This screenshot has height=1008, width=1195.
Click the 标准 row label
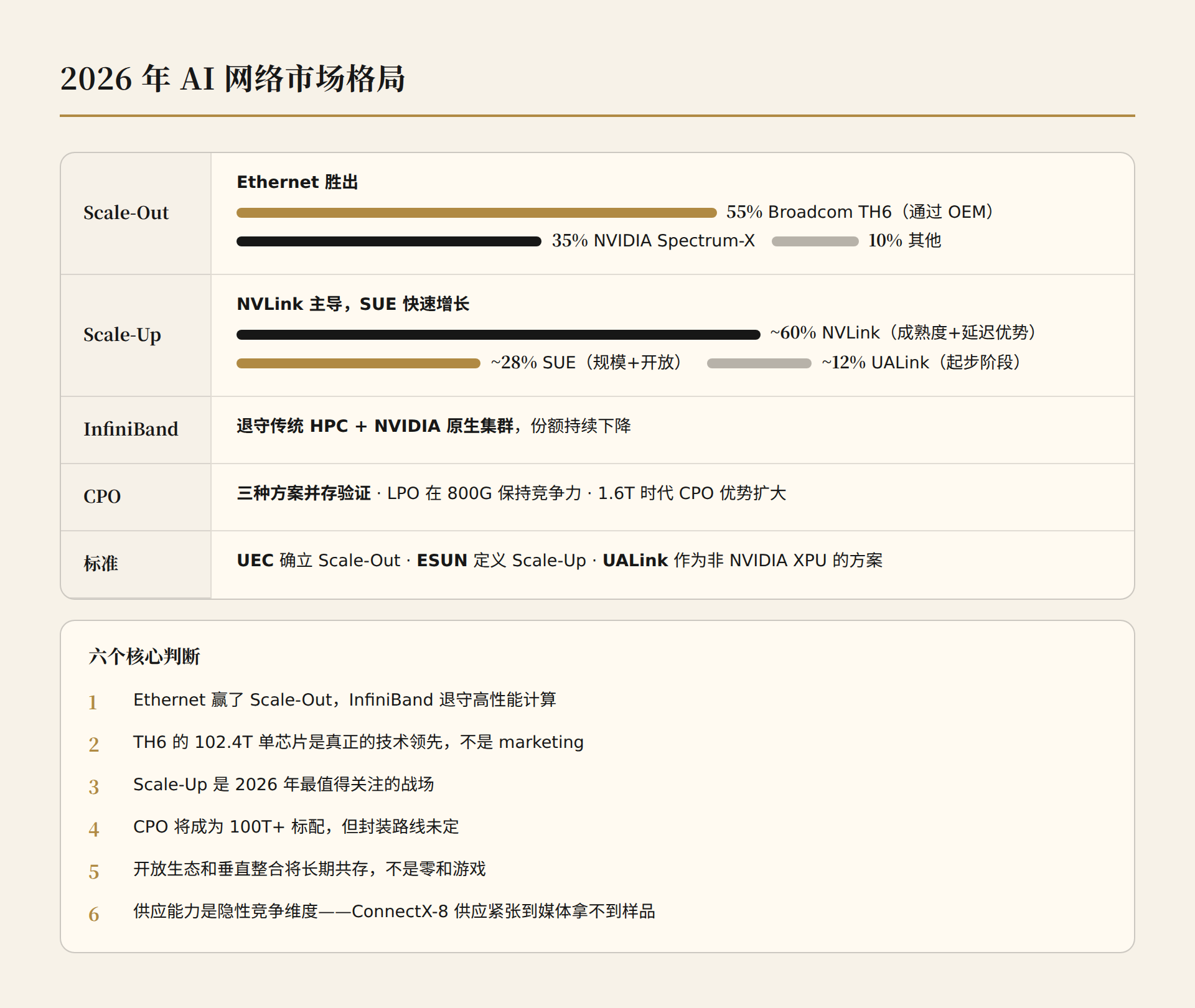[x=101, y=564]
